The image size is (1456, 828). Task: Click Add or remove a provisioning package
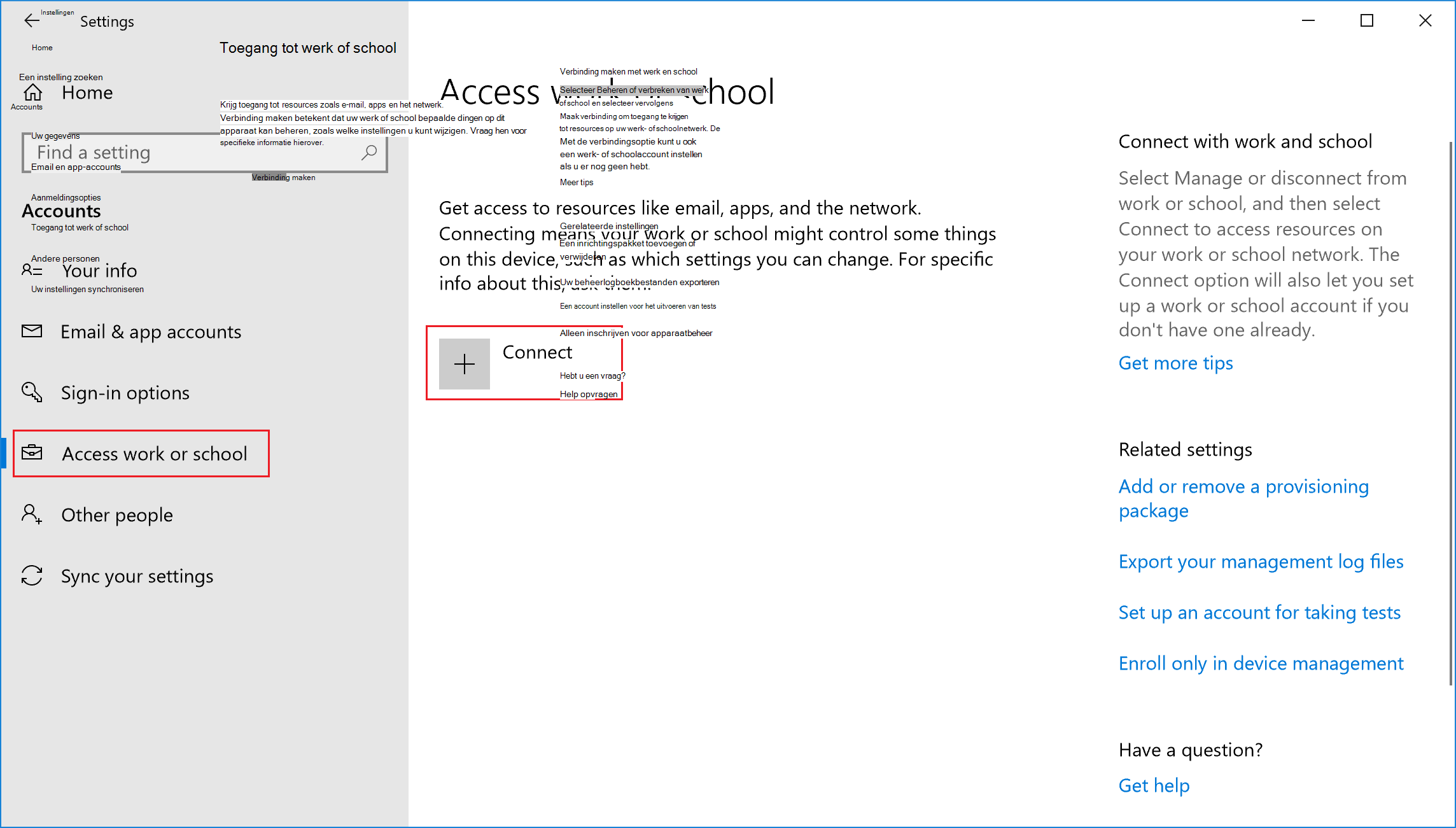[1243, 497]
